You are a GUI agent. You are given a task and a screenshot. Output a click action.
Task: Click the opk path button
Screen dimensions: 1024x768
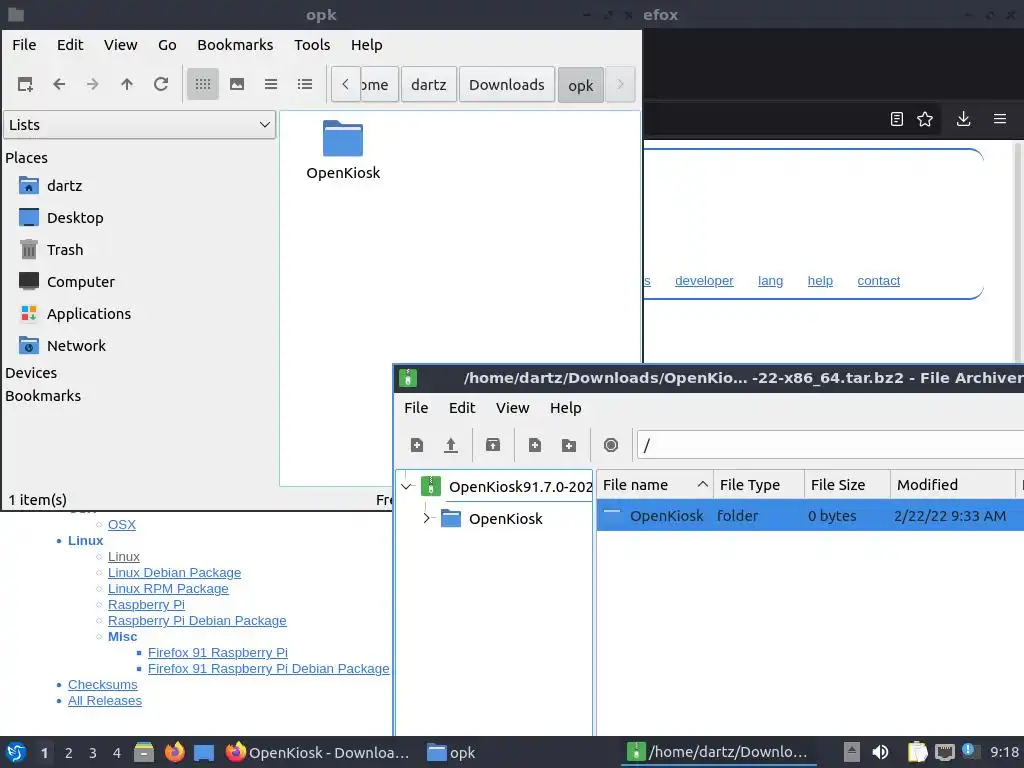click(x=581, y=85)
